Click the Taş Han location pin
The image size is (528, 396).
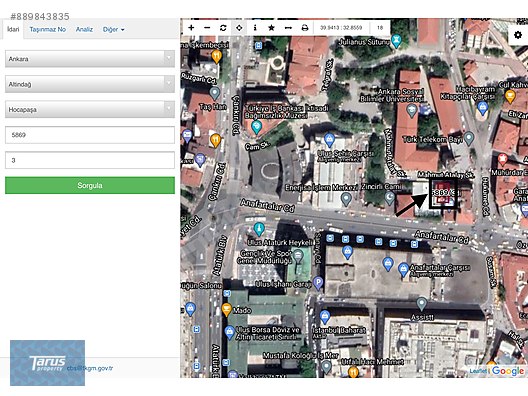point(214,93)
